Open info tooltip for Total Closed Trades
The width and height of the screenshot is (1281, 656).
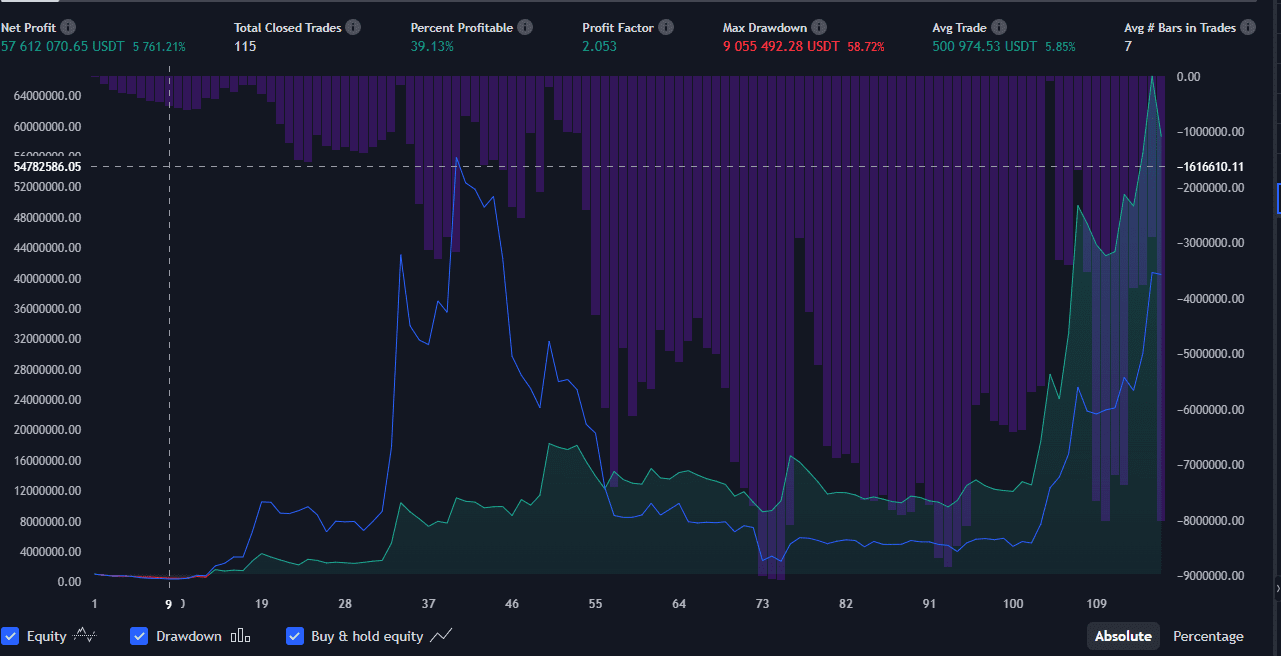pos(354,27)
